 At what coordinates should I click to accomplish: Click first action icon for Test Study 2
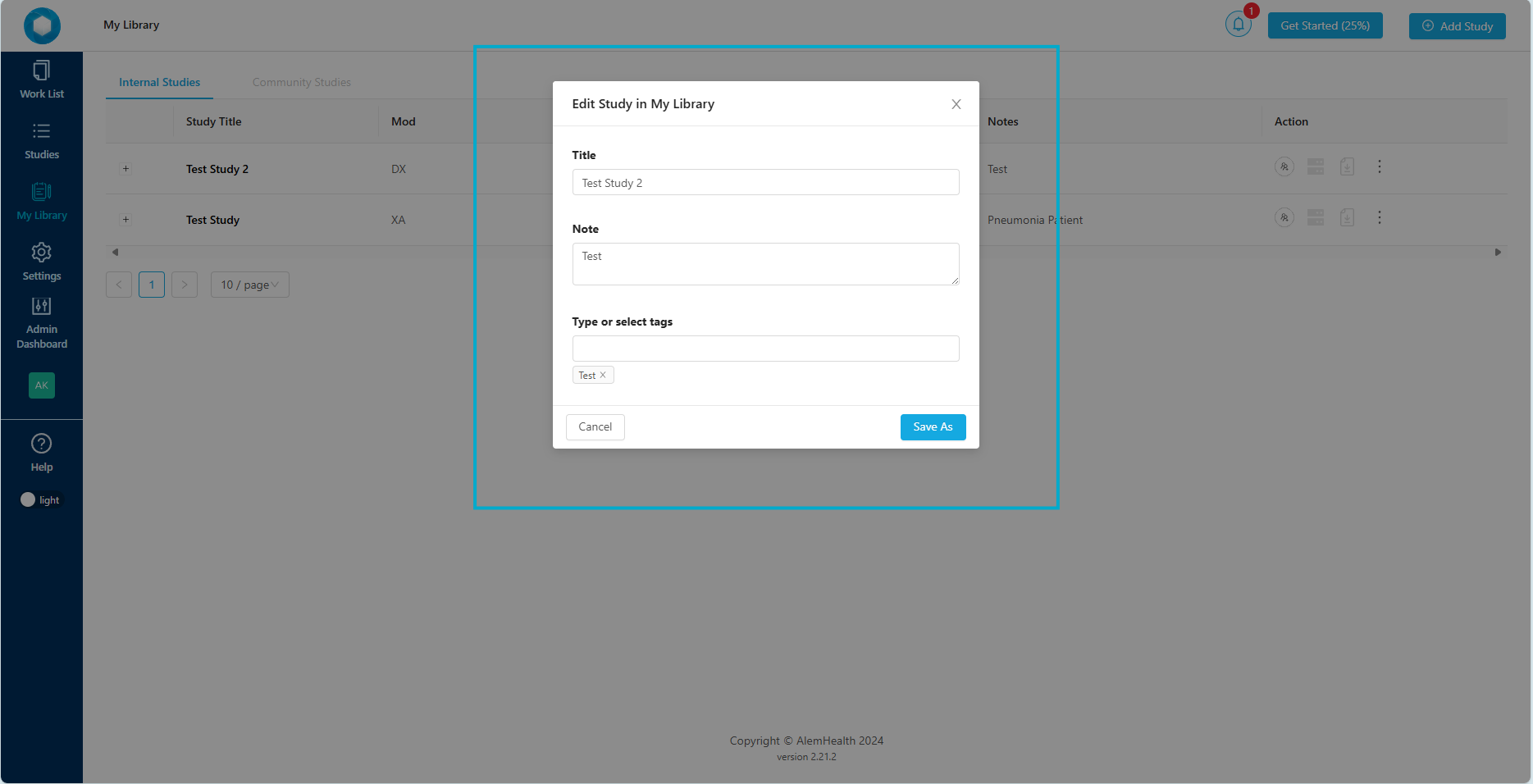point(1284,166)
